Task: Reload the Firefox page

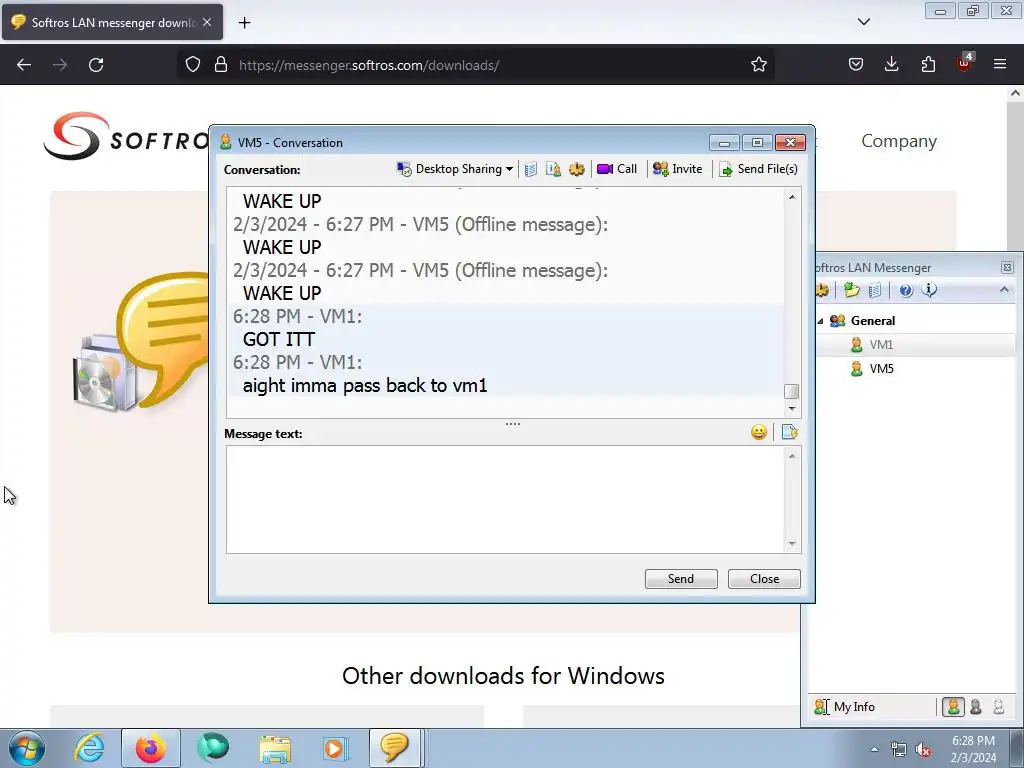Action: (x=96, y=65)
